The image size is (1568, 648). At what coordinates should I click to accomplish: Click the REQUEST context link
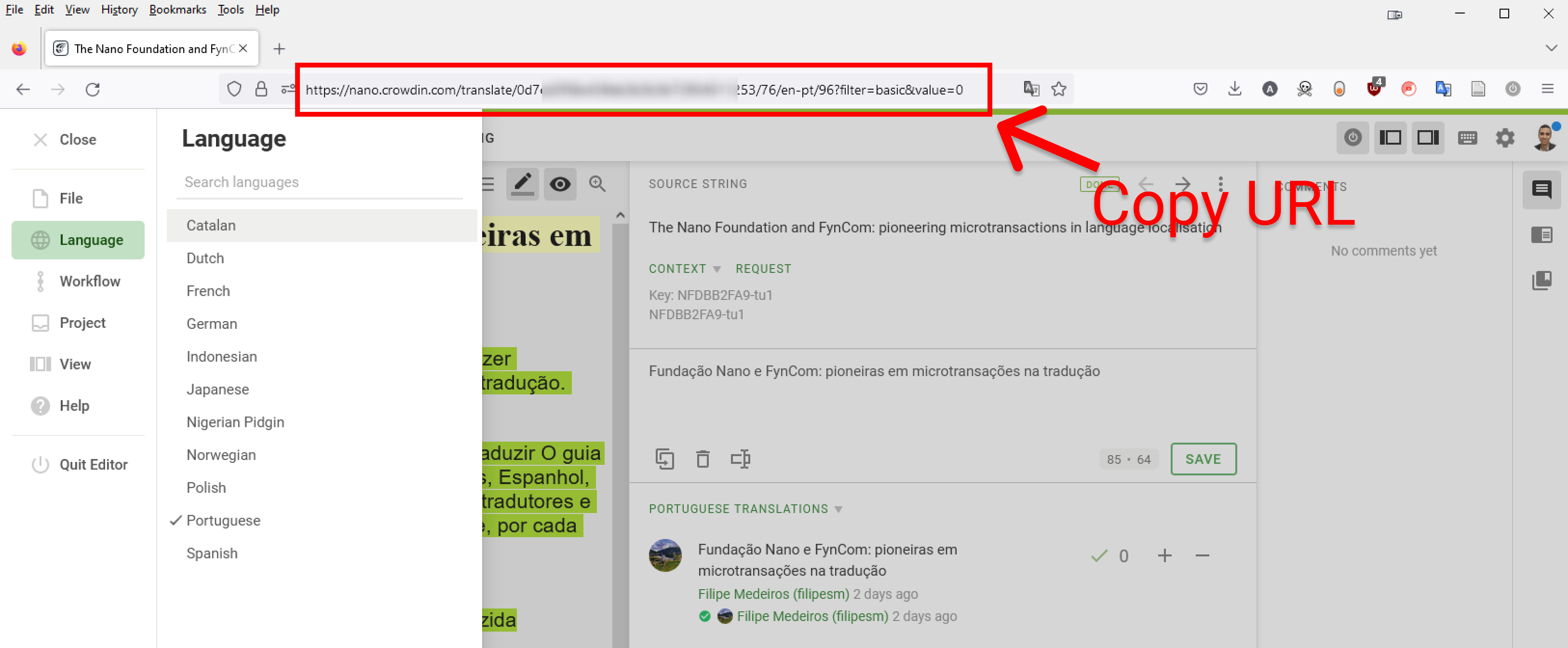(x=763, y=269)
